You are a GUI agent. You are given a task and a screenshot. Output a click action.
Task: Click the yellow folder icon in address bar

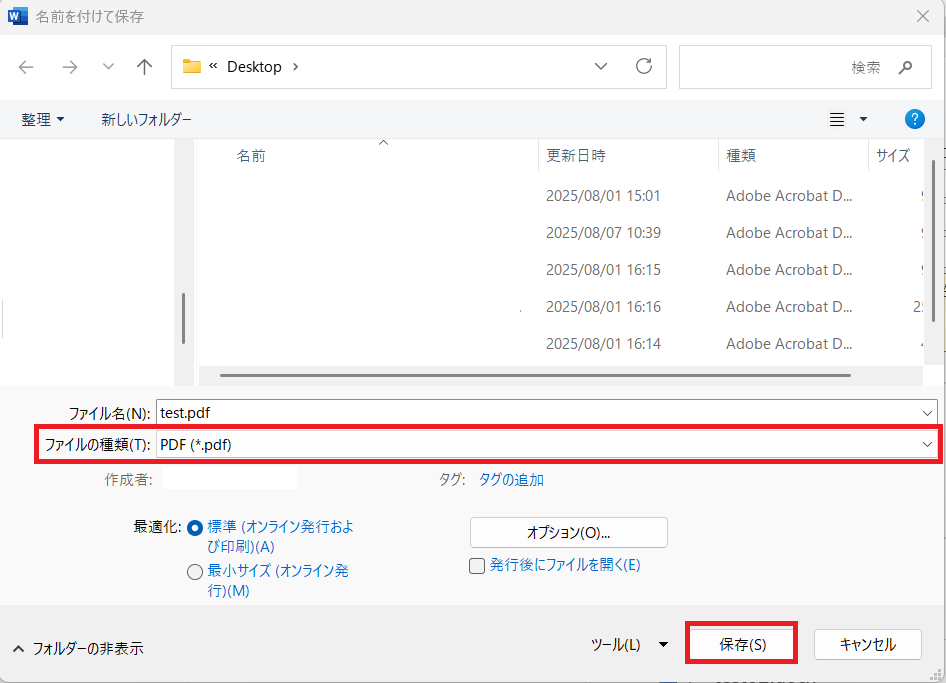pyautogui.click(x=191, y=66)
